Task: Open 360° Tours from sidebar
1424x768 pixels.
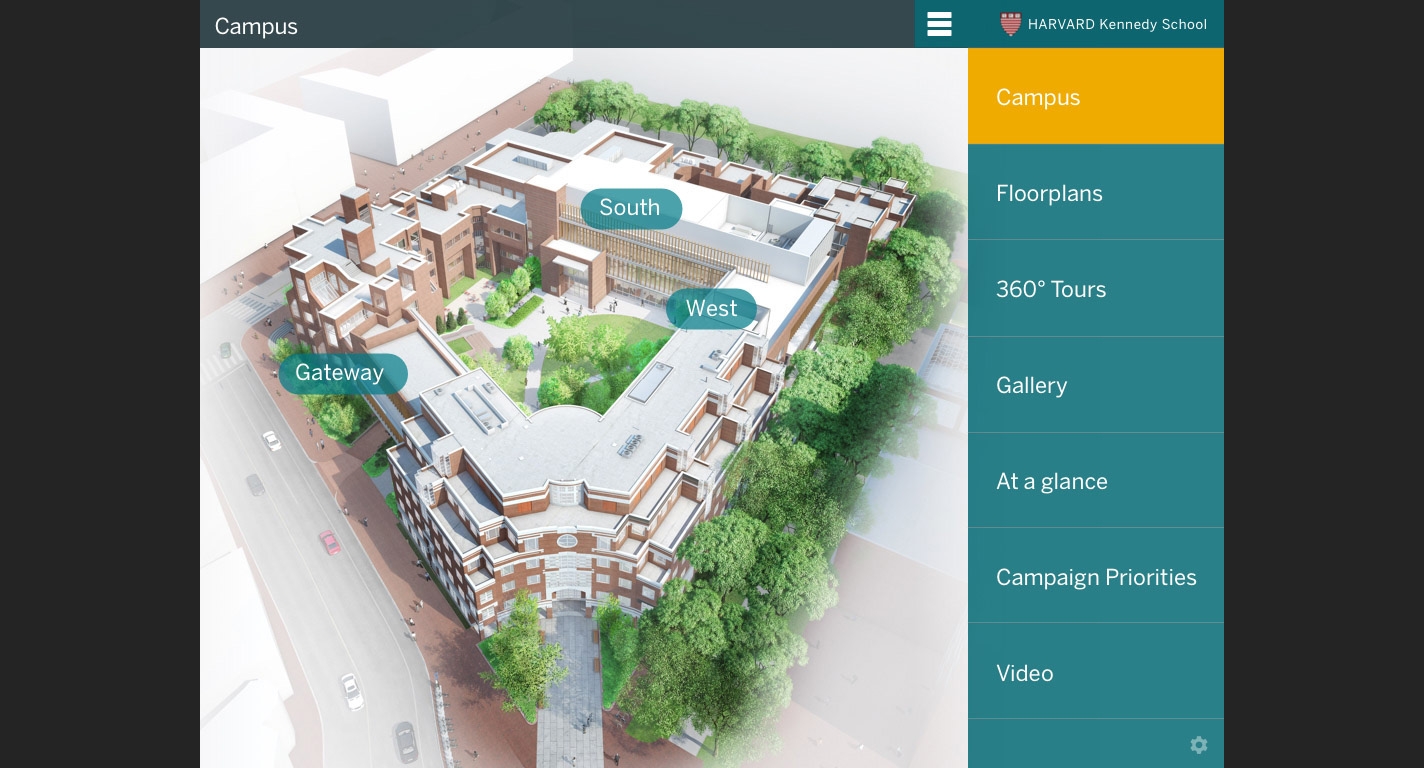Action: (x=1096, y=288)
